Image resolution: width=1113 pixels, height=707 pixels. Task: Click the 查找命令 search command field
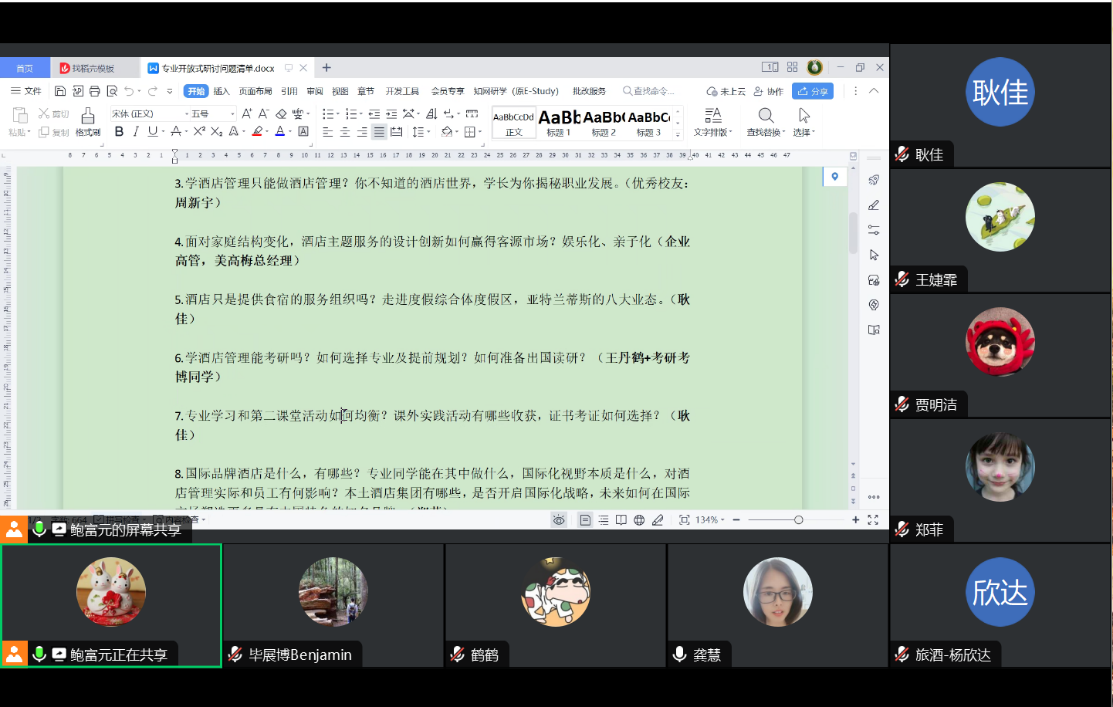[649, 91]
